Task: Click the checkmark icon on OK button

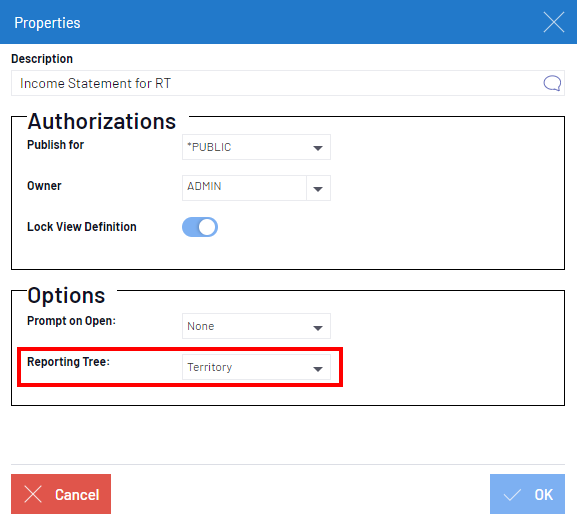Action: point(512,495)
